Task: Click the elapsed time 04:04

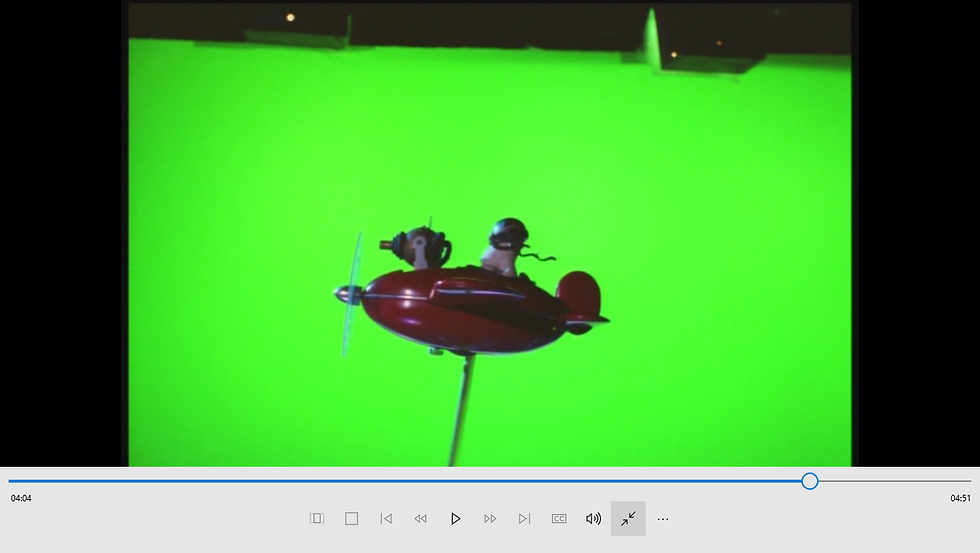Action: (x=21, y=498)
